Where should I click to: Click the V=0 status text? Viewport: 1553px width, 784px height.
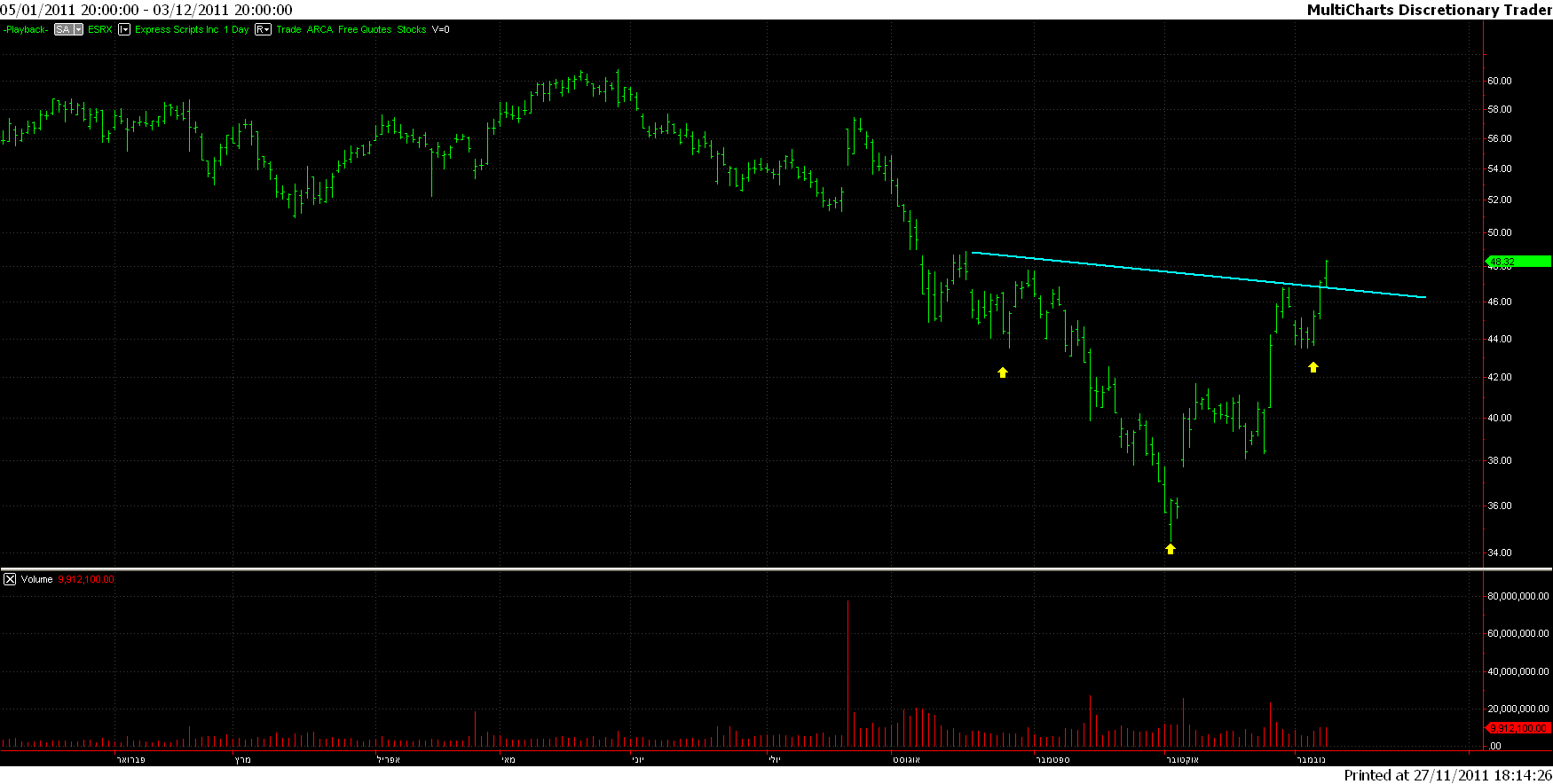click(441, 29)
